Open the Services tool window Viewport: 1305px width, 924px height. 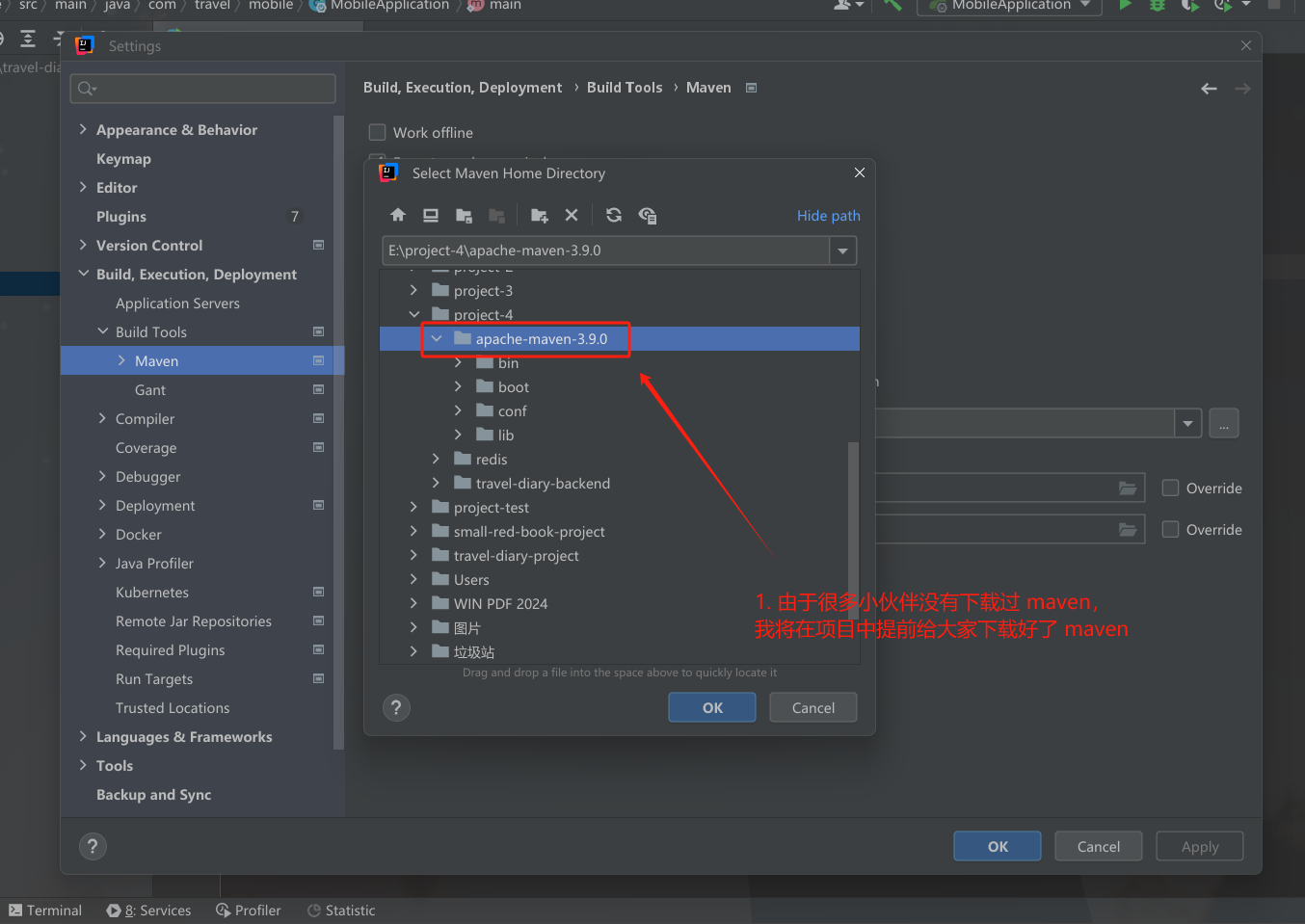(149, 911)
